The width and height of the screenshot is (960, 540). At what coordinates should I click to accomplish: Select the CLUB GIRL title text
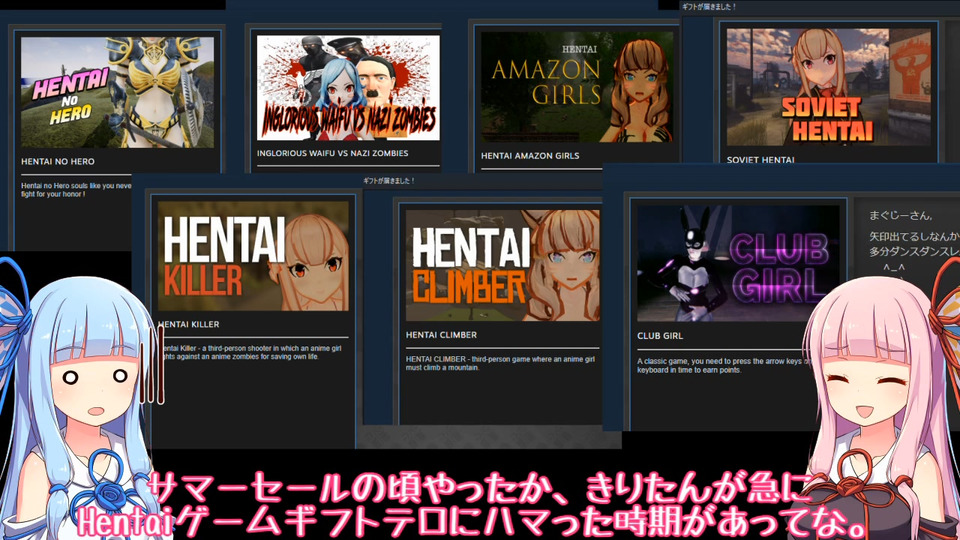click(x=660, y=336)
